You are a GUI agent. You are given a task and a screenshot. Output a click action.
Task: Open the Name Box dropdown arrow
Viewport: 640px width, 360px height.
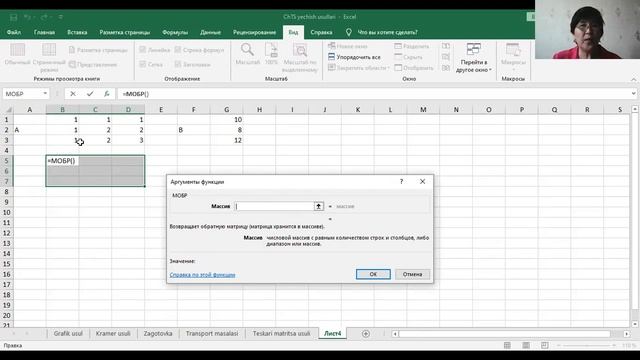45,94
